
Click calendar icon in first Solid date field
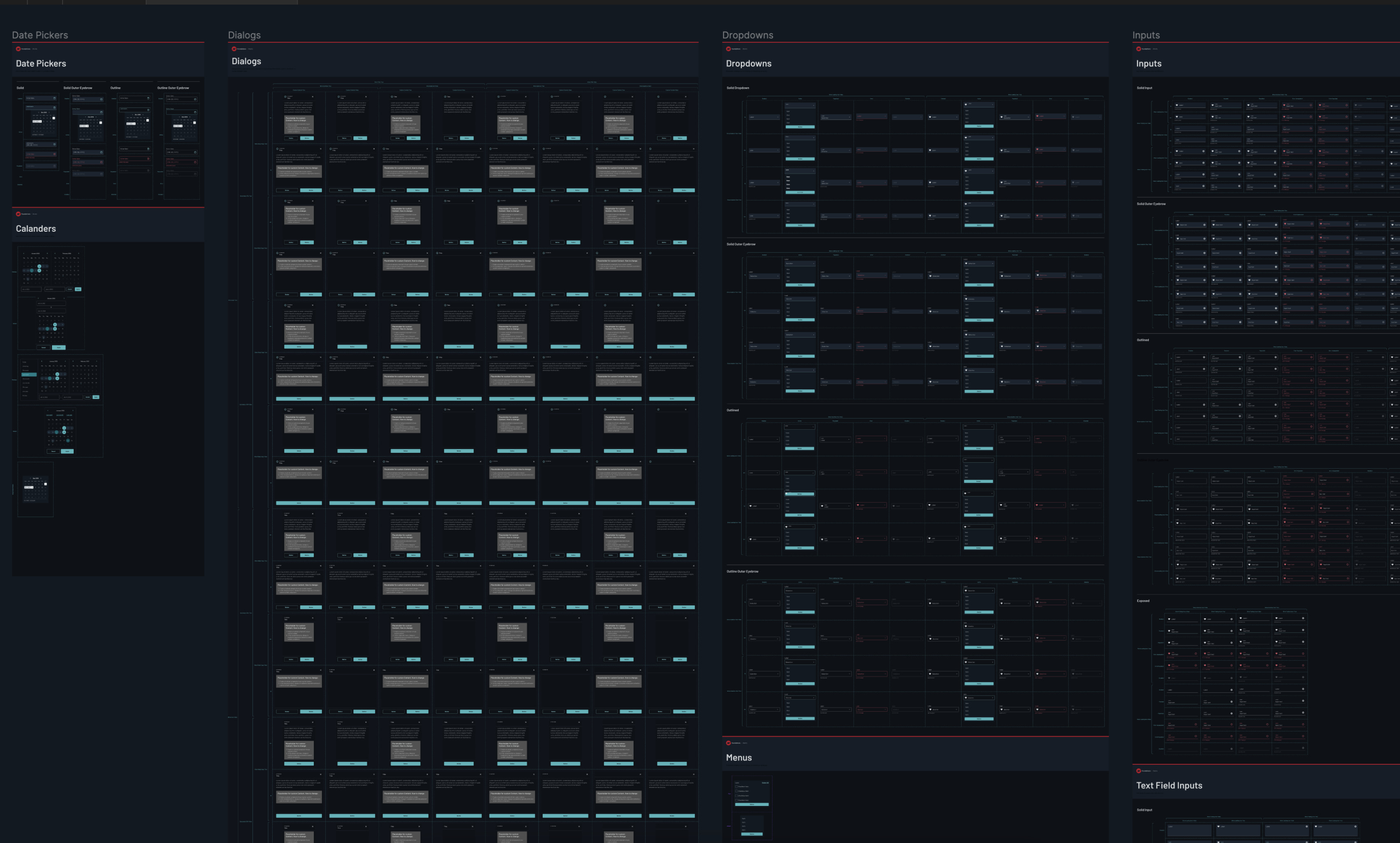54,98
